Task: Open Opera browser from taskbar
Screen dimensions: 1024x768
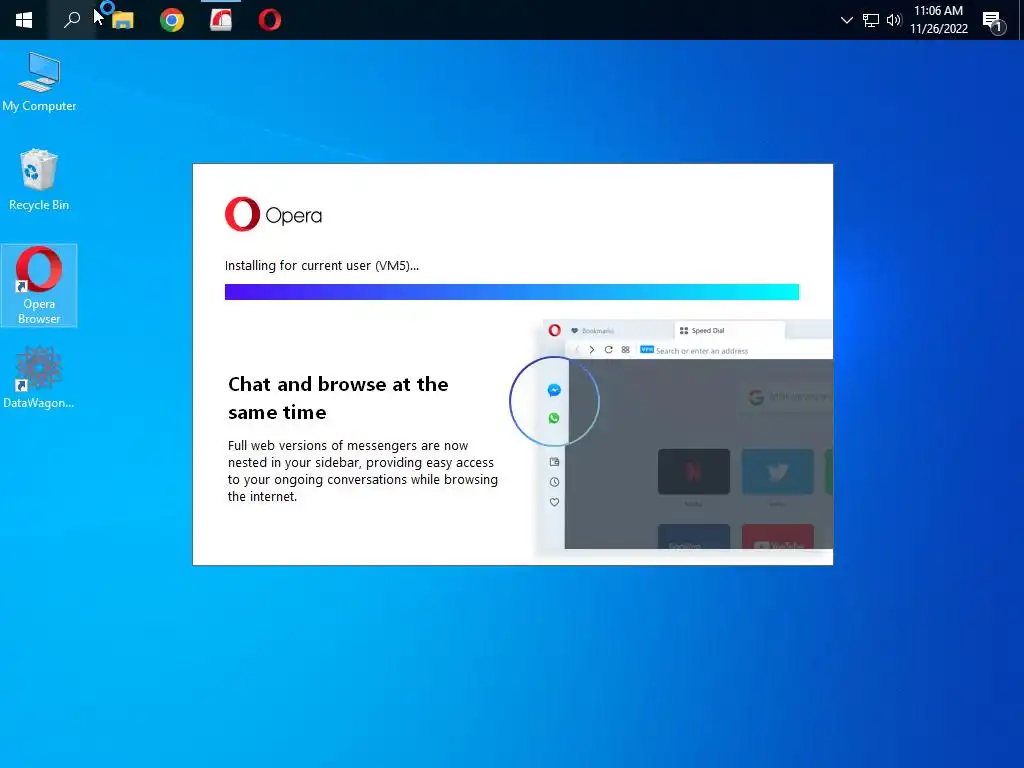Action: (270, 20)
